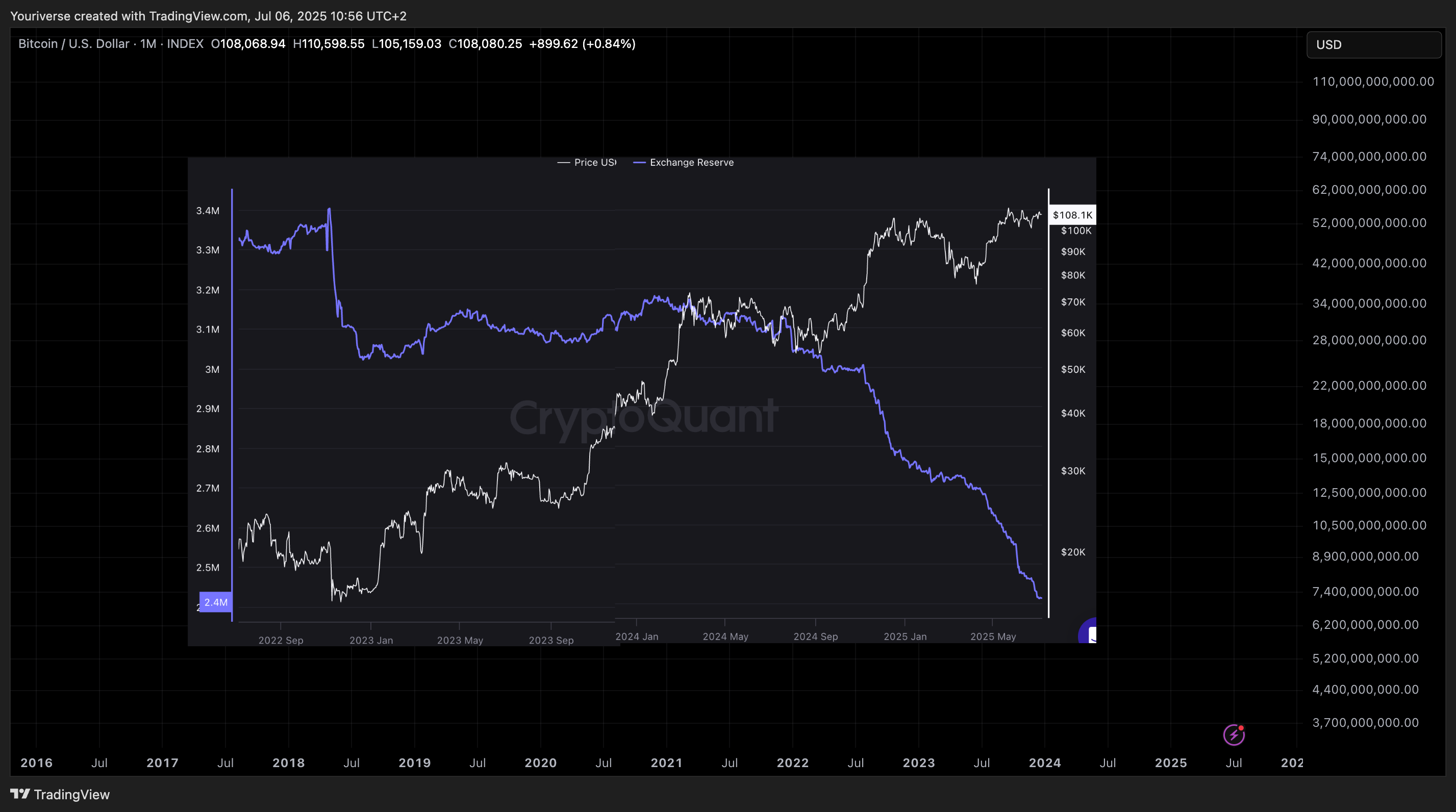The height and width of the screenshot is (812, 1456).
Task: Click the 2016 label on time axis
Action: tap(37, 763)
